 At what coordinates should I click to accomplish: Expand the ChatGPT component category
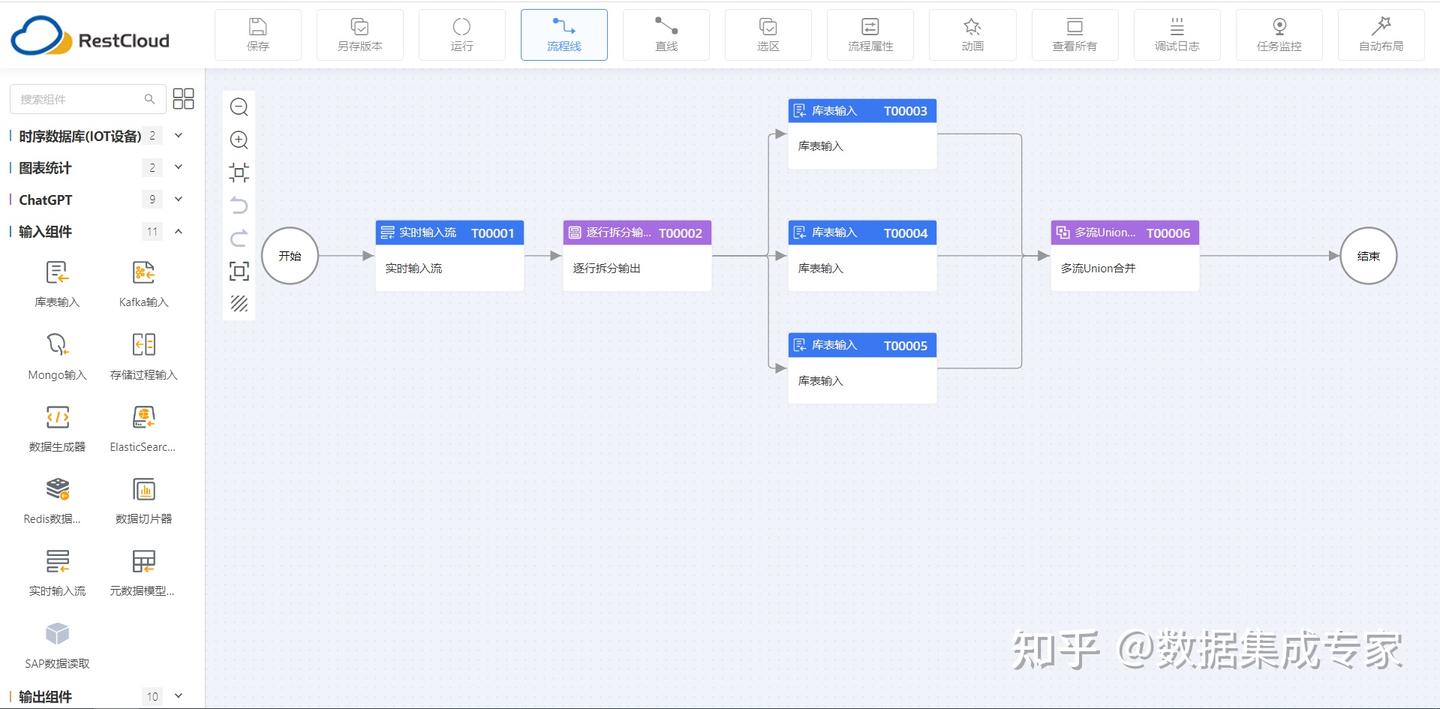[177, 199]
